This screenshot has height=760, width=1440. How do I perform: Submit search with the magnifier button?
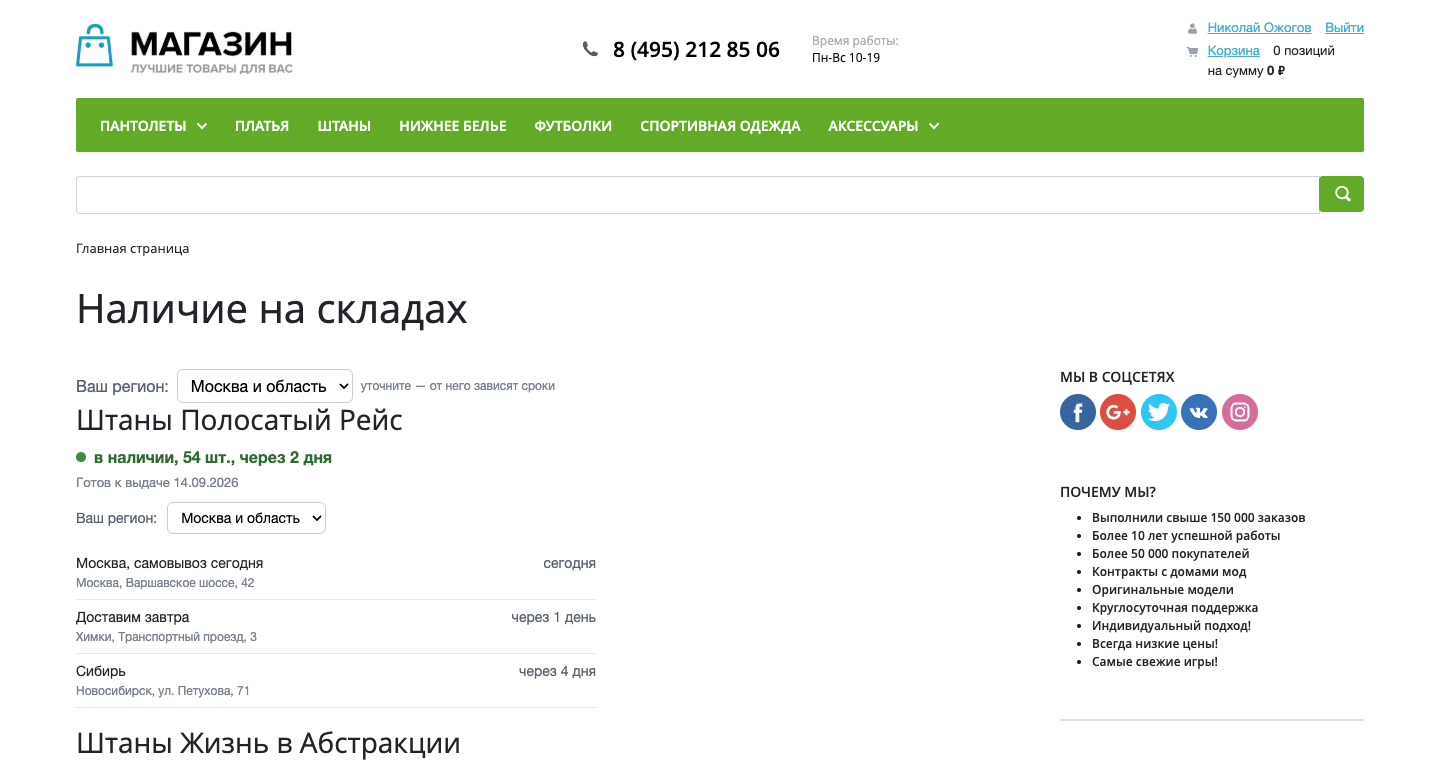(1342, 194)
